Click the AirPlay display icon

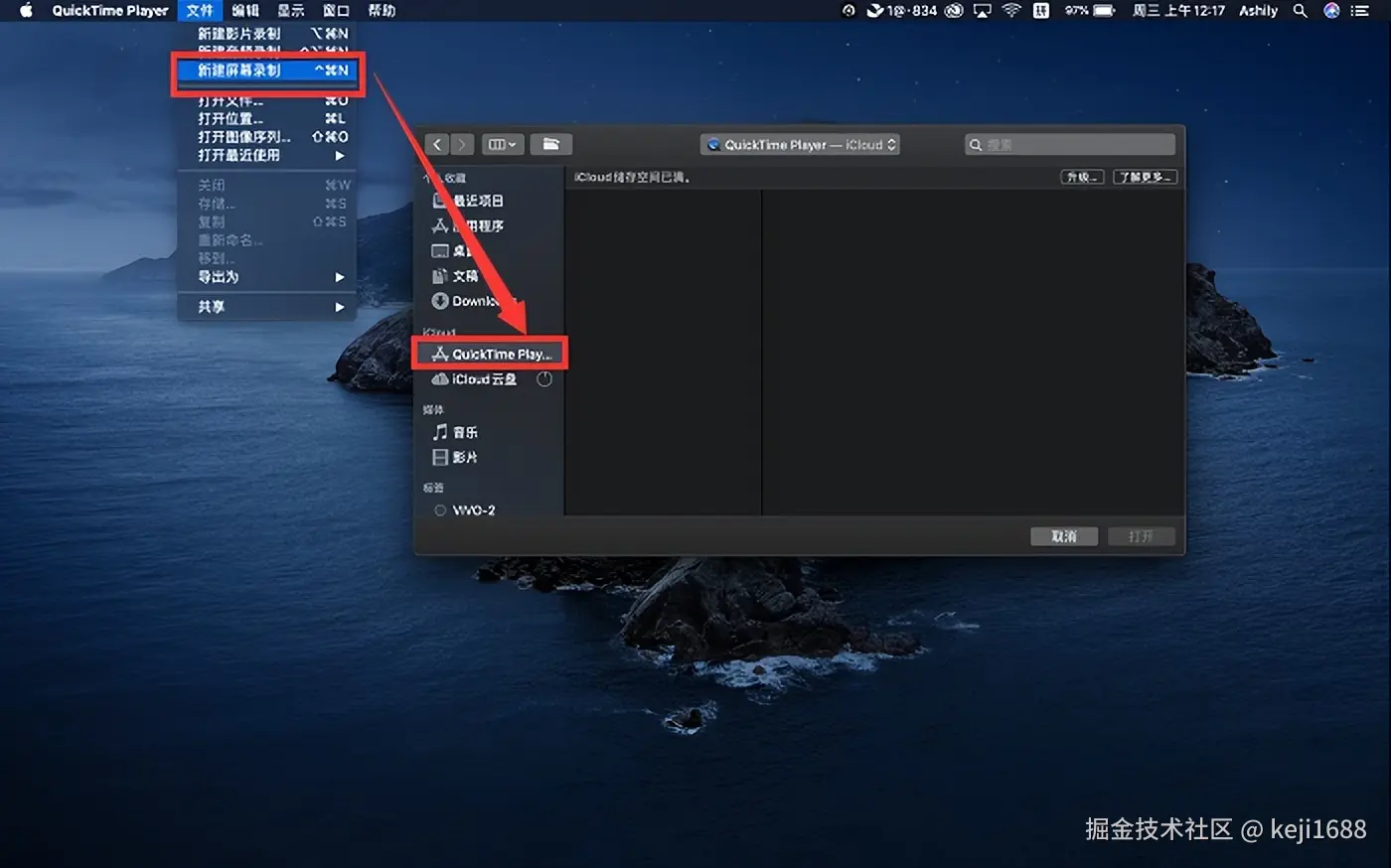983,10
